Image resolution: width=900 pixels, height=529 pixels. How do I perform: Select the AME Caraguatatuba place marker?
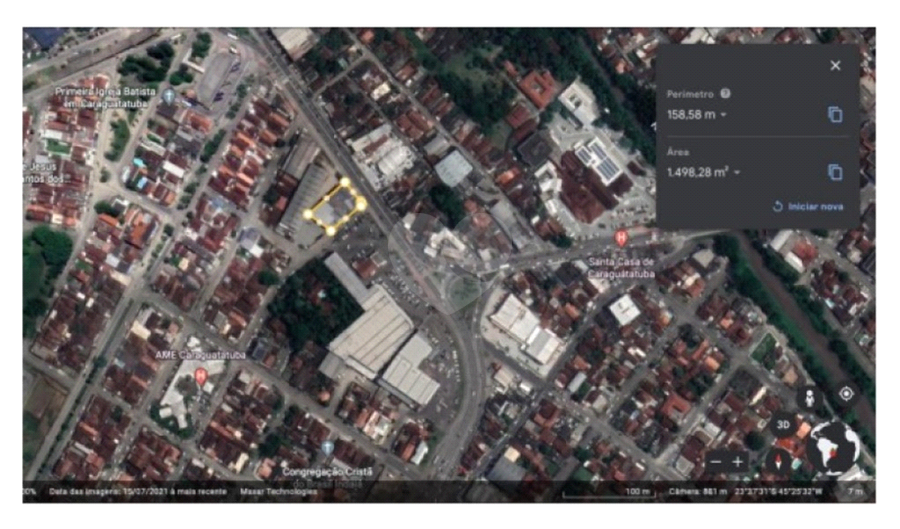(x=200, y=376)
